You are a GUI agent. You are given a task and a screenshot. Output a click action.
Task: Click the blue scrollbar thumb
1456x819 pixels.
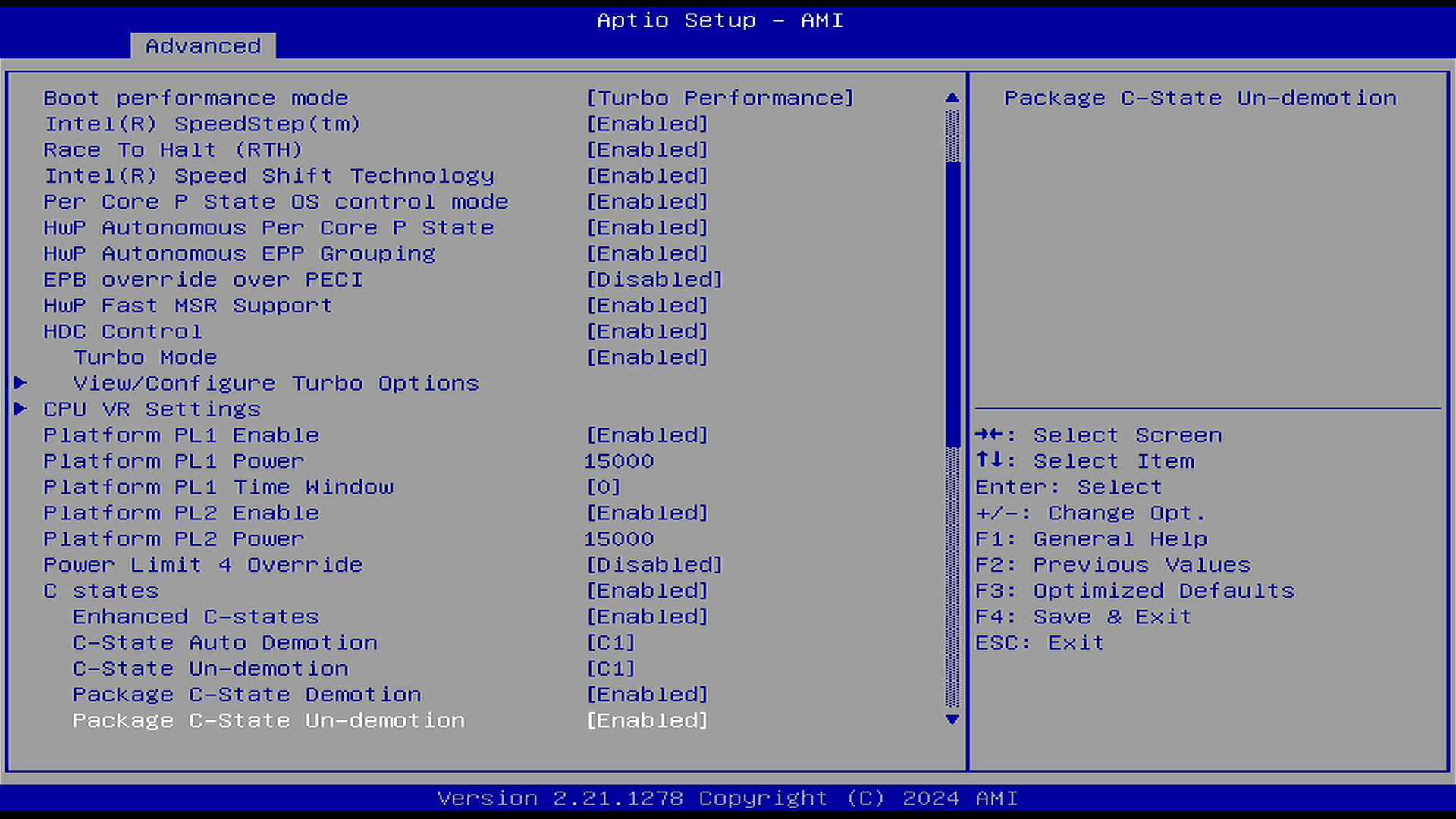[952, 304]
